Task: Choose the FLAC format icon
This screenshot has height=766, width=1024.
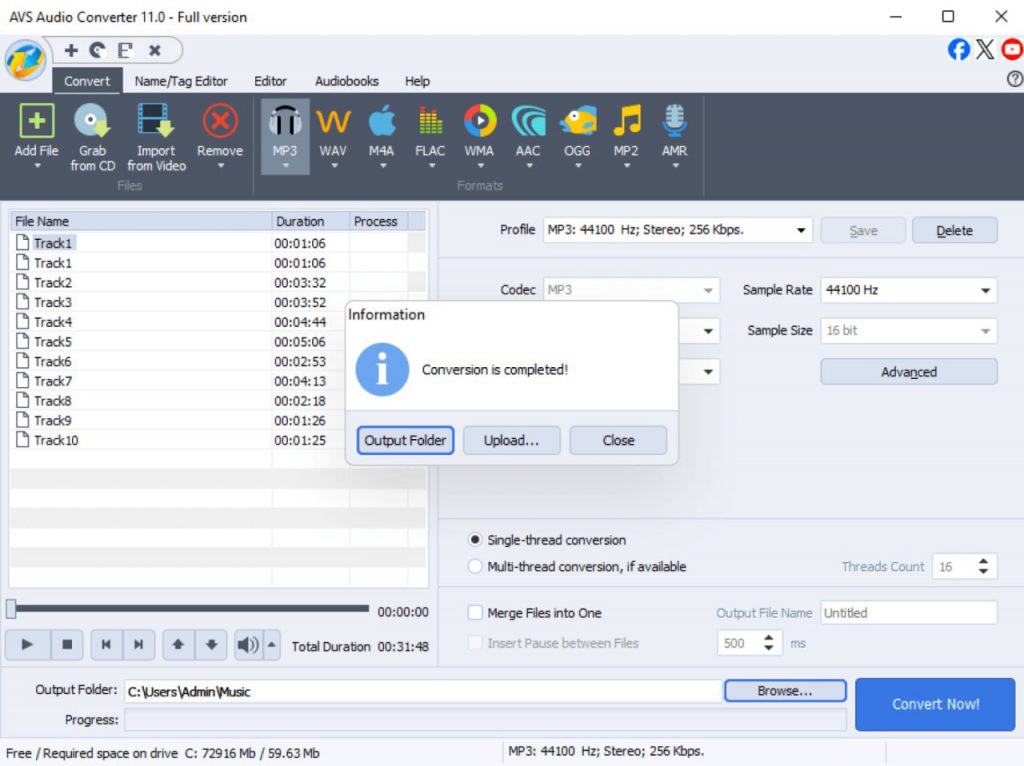Action: (430, 122)
